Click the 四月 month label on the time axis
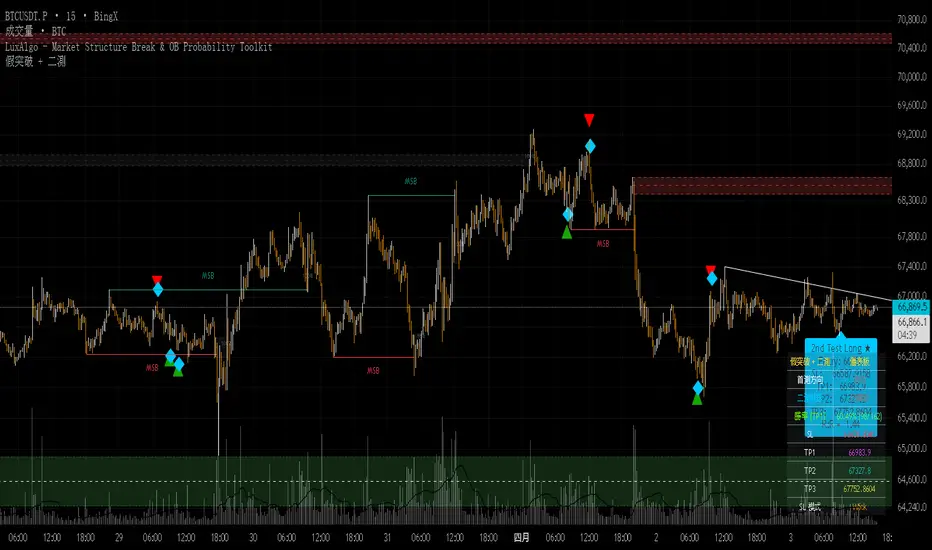932x550 pixels. [521, 538]
